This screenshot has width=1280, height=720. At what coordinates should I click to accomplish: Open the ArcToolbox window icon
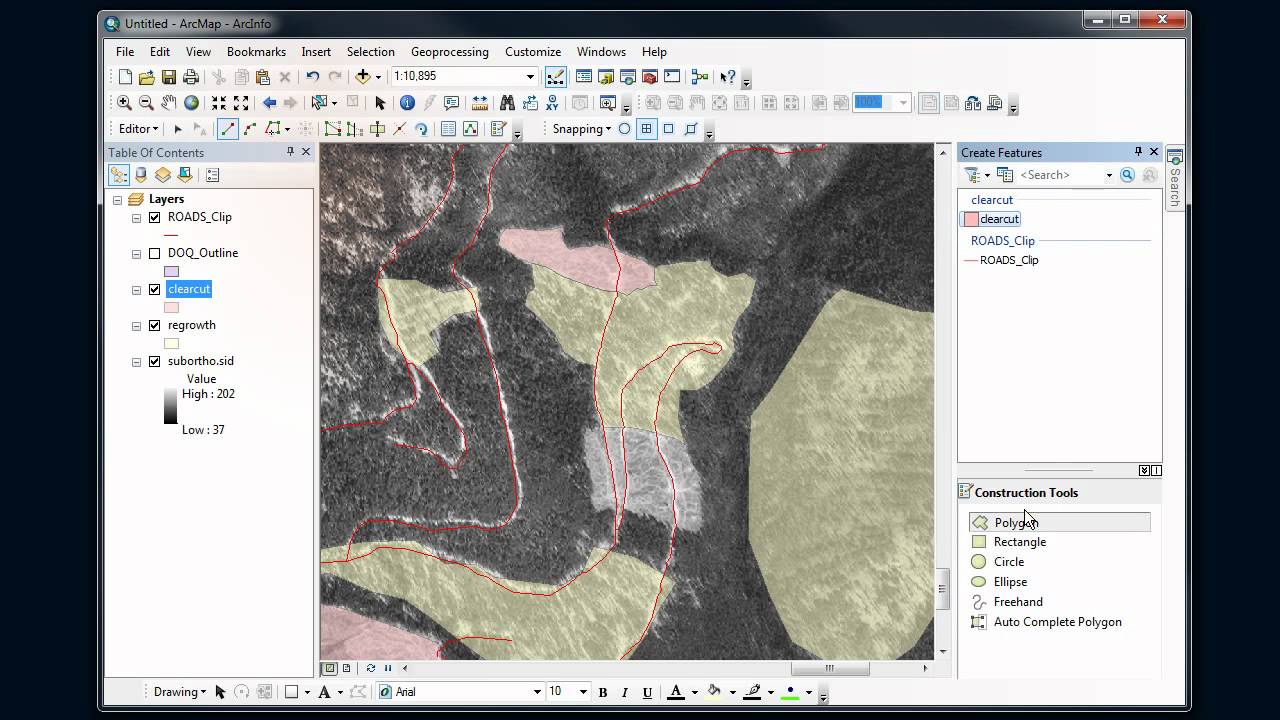coord(650,77)
